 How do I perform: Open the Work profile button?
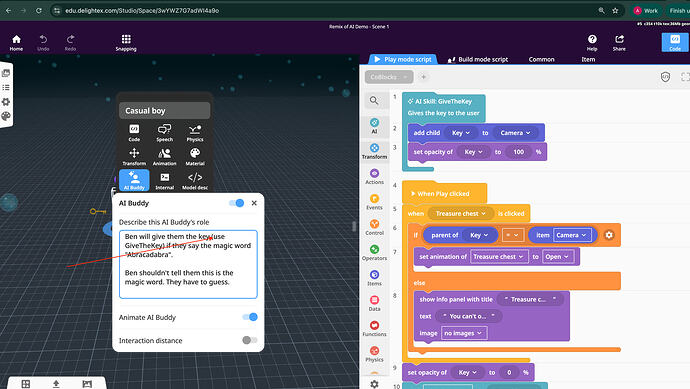[x=646, y=11]
